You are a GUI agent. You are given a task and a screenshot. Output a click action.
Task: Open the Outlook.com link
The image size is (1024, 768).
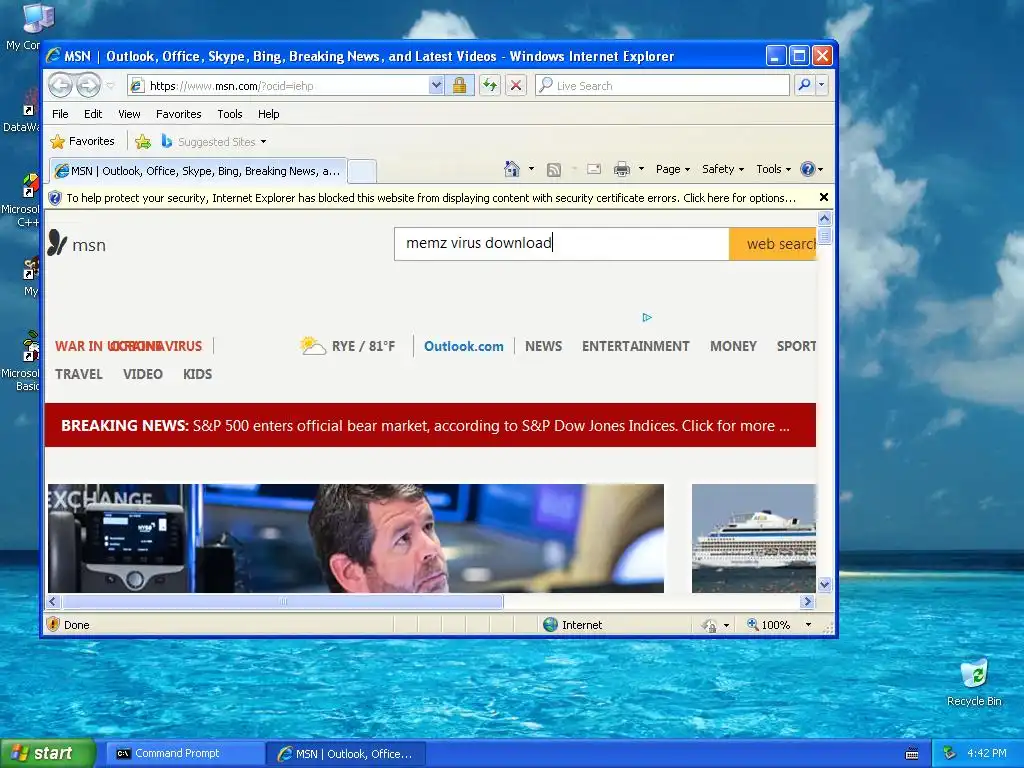point(464,346)
